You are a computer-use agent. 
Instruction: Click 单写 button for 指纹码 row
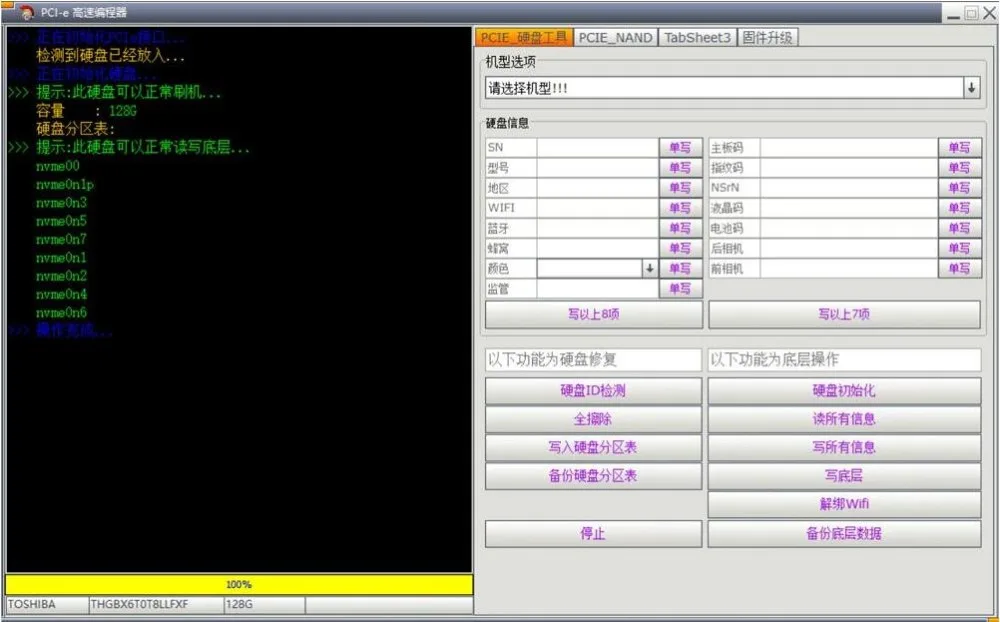pyautogui.click(x=959, y=168)
